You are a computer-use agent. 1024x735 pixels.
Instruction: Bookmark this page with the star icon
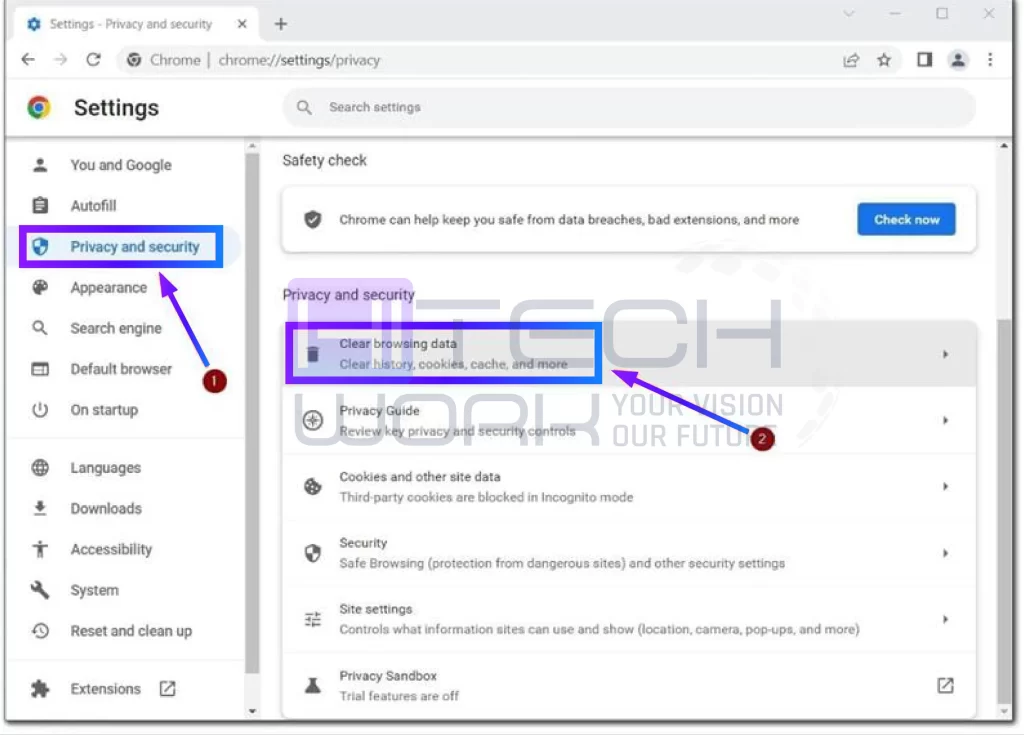coord(884,60)
